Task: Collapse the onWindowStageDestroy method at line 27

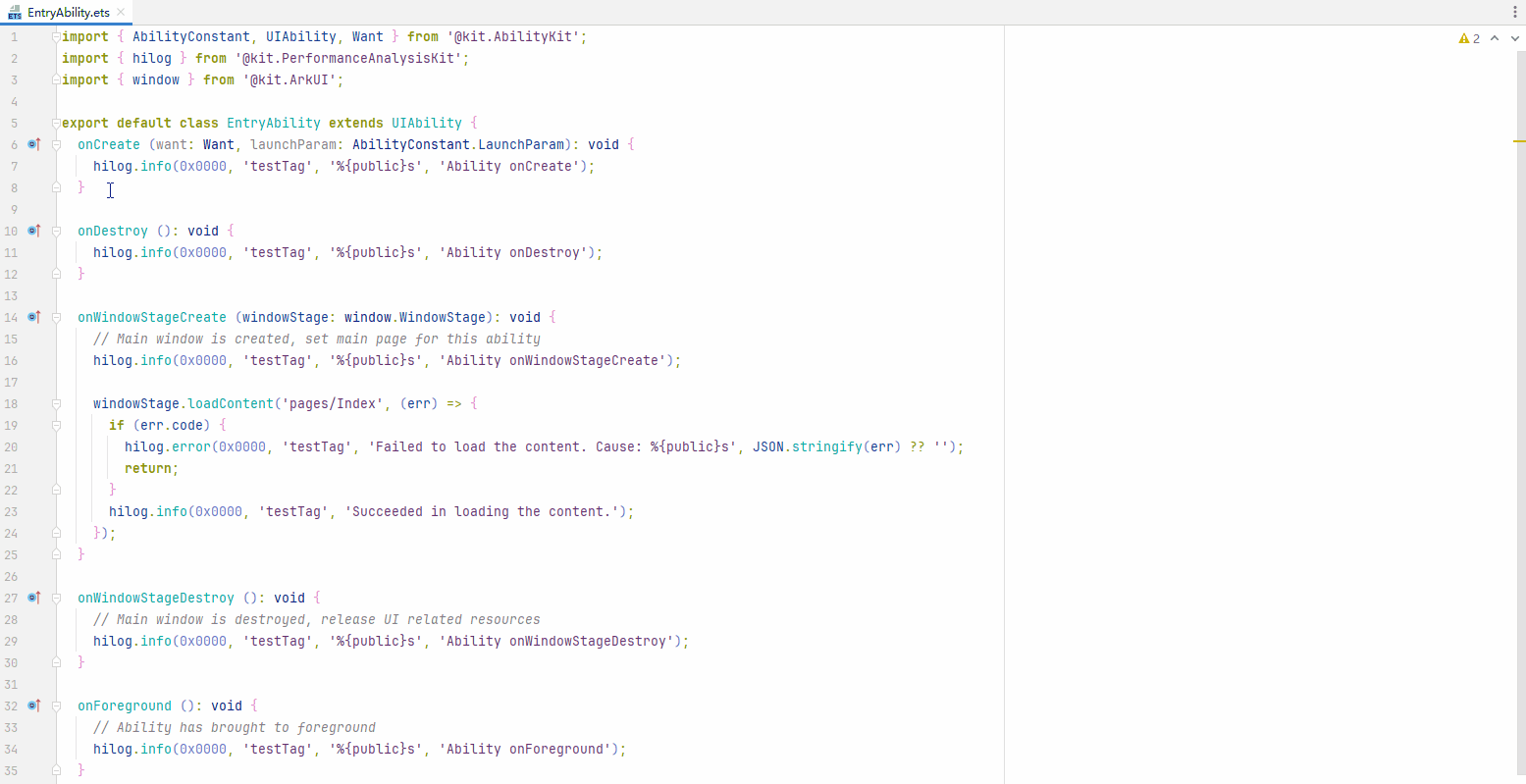Action: click(x=57, y=598)
